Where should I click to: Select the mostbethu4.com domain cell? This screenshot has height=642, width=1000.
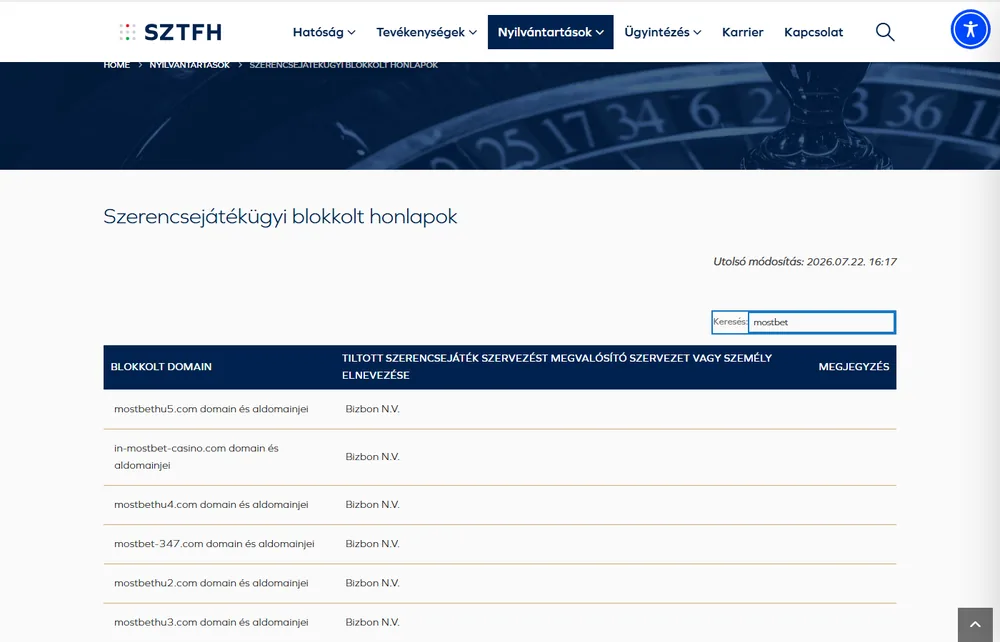pyautogui.click(x=211, y=504)
